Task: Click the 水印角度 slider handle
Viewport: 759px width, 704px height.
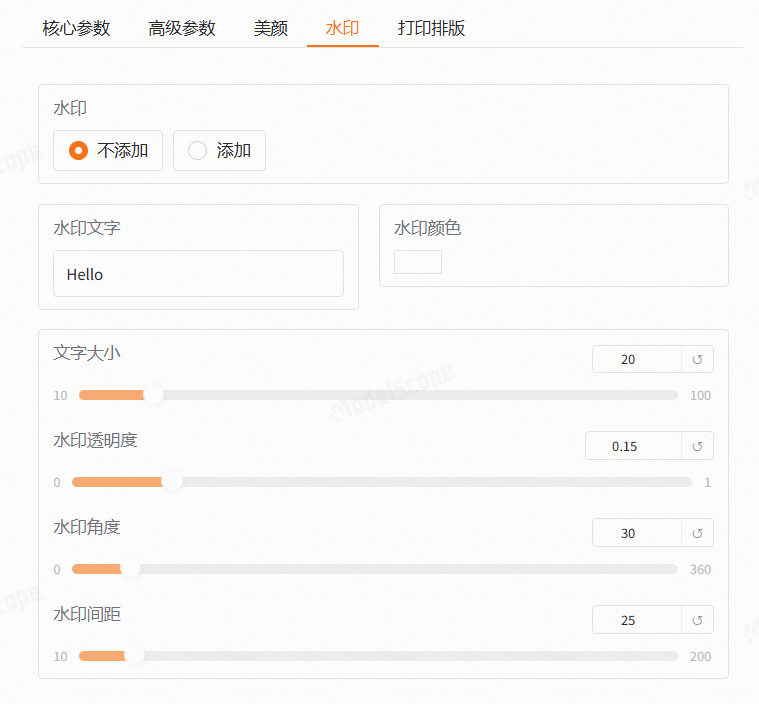Action: 130,569
